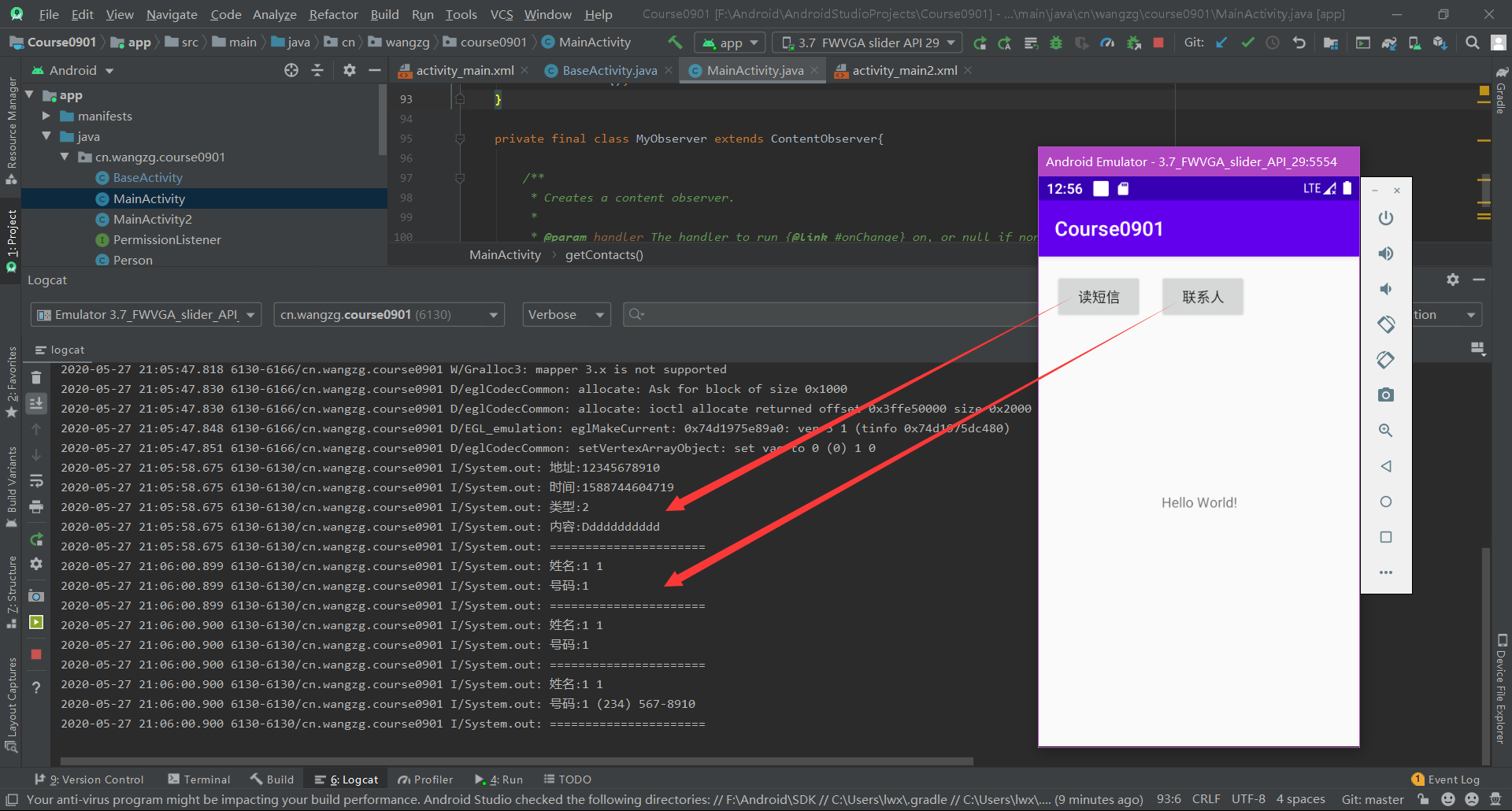This screenshot has height=811, width=1512.
Task: Select project pane locate target icon
Action: (291, 70)
